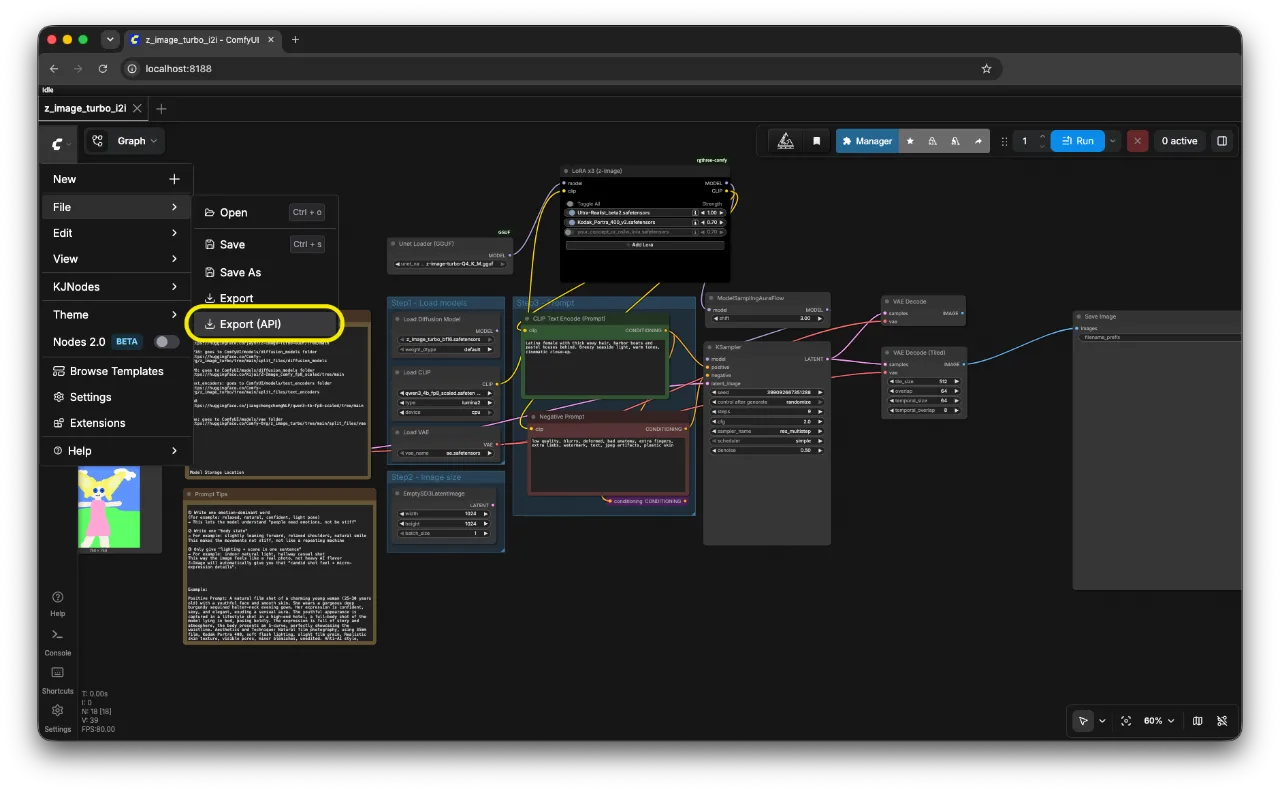Image resolution: width=1280 pixels, height=791 pixels.
Task: Close the z_image_turbo_i2i workflow tab
Action: [137, 108]
